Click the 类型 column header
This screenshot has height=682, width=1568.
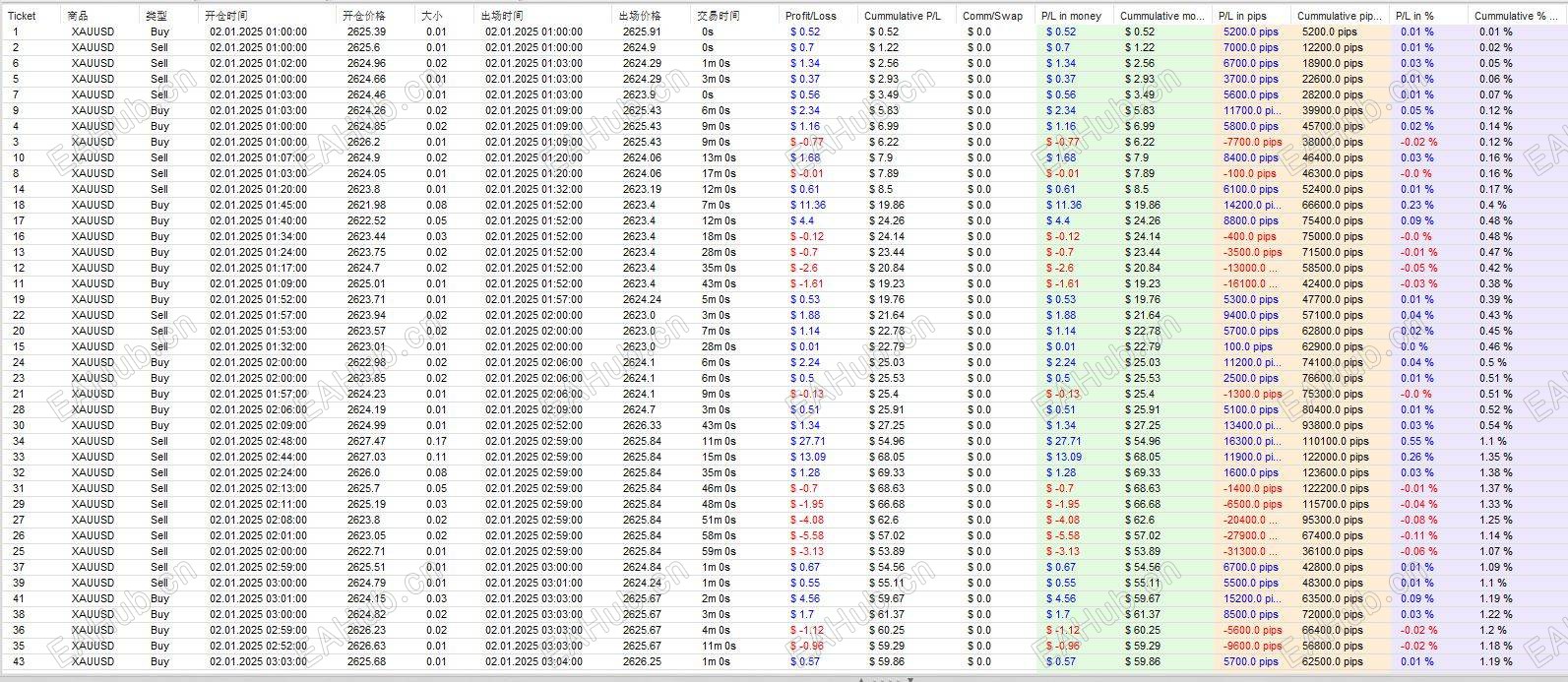pos(157,16)
